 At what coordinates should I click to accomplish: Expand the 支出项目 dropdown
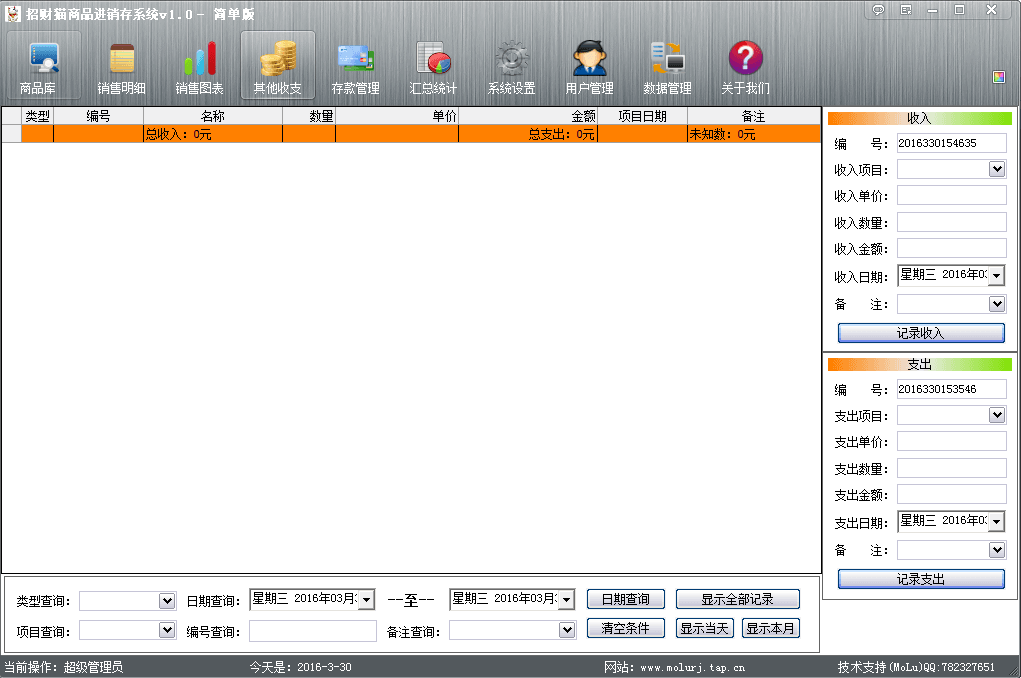(x=996, y=415)
